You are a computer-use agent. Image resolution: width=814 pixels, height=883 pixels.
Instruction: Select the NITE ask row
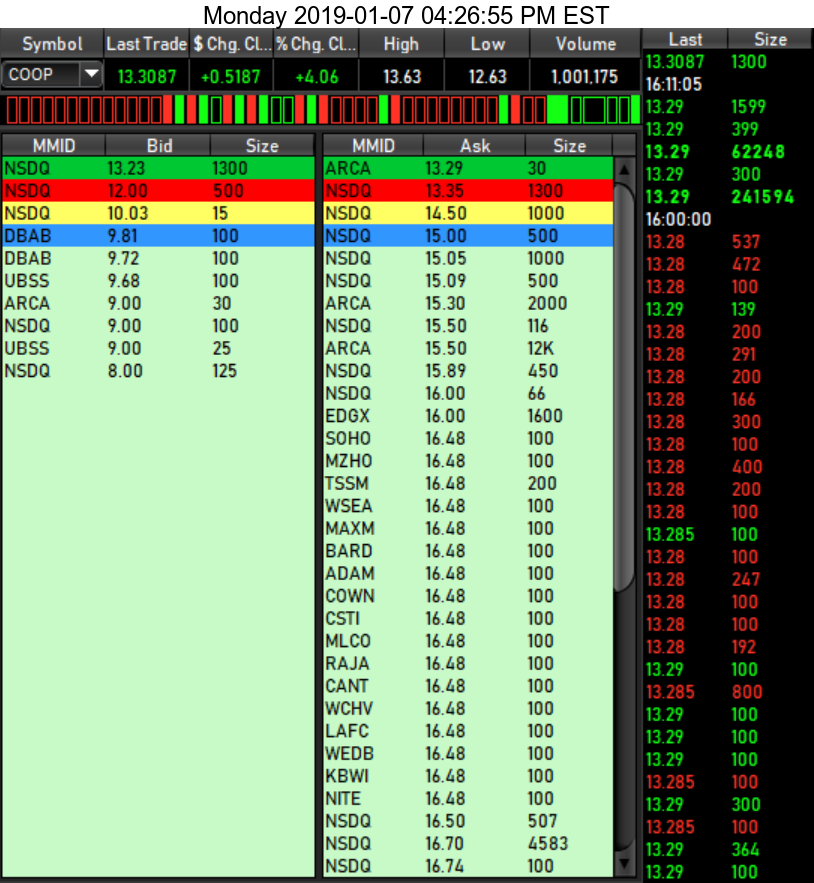pos(468,799)
